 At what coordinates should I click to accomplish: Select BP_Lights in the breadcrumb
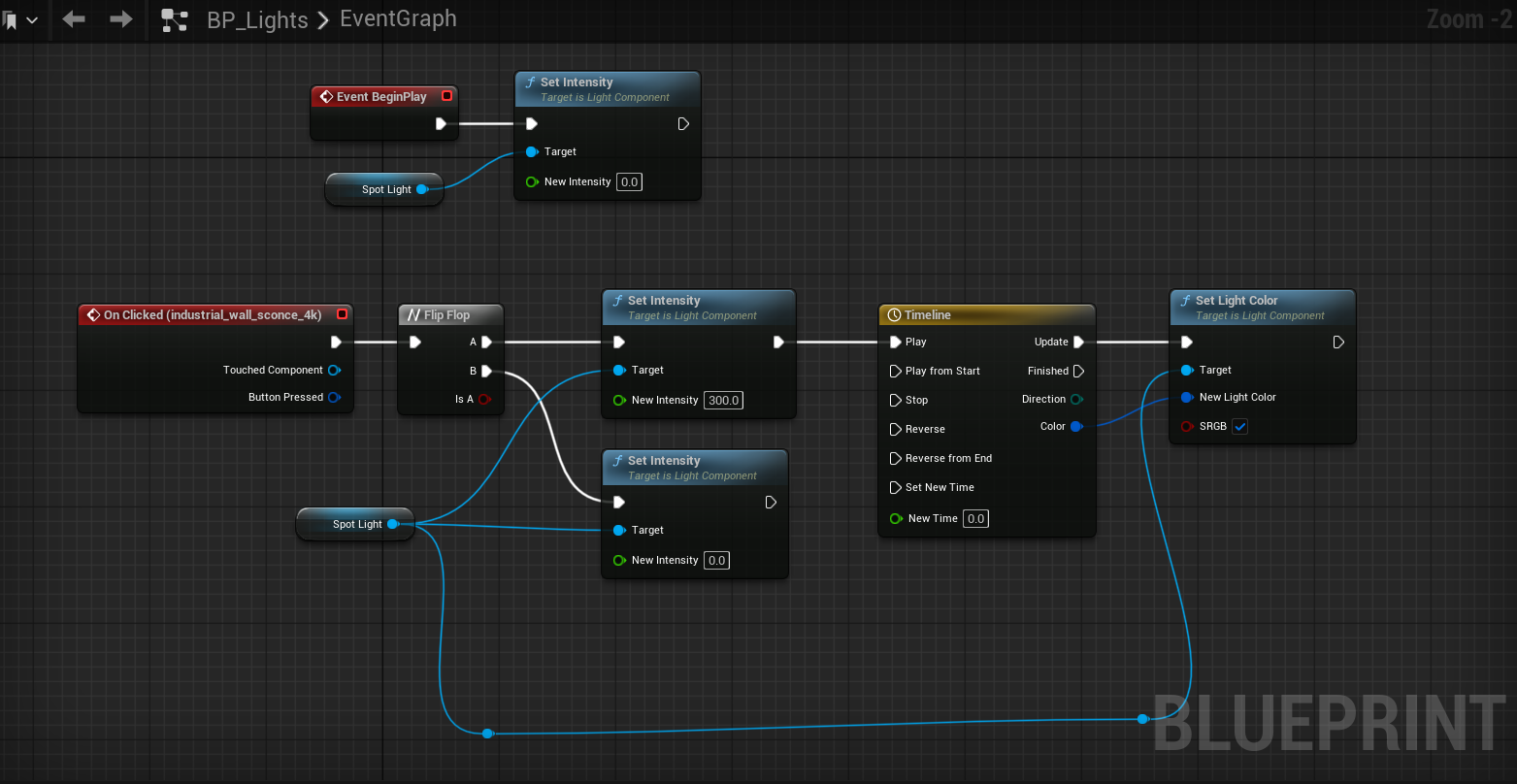coord(257,19)
